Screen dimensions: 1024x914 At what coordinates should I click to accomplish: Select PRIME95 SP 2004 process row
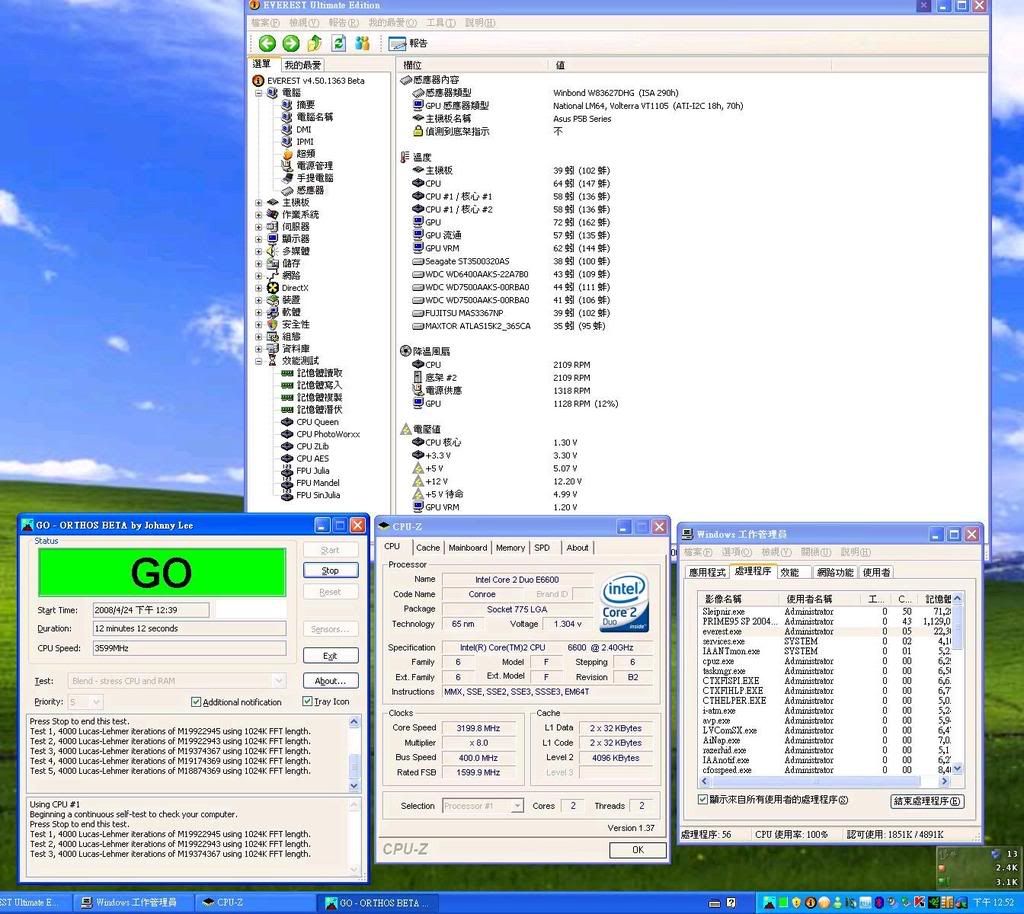[x=826, y=622]
